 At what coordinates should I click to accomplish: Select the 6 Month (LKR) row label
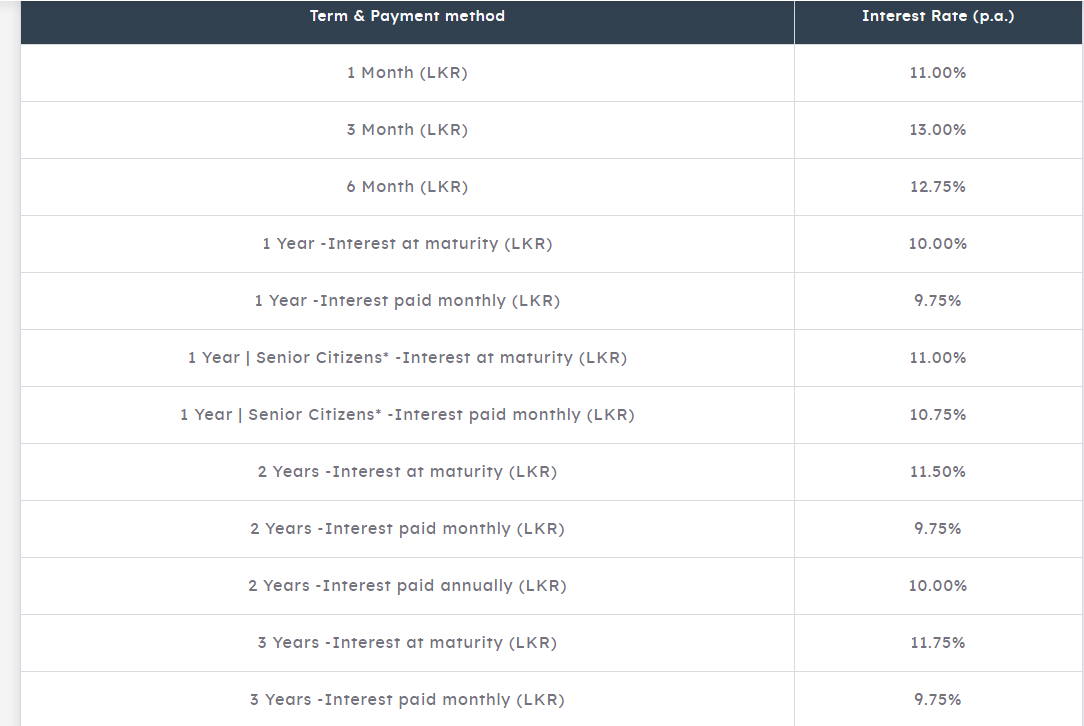(407, 187)
